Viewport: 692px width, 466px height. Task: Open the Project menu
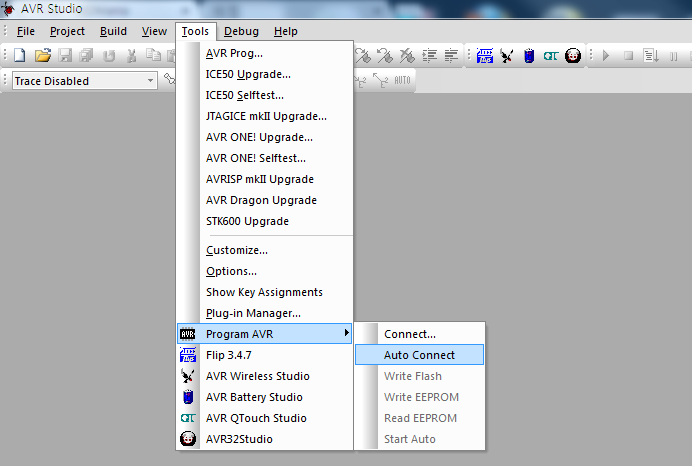(x=67, y=31)
